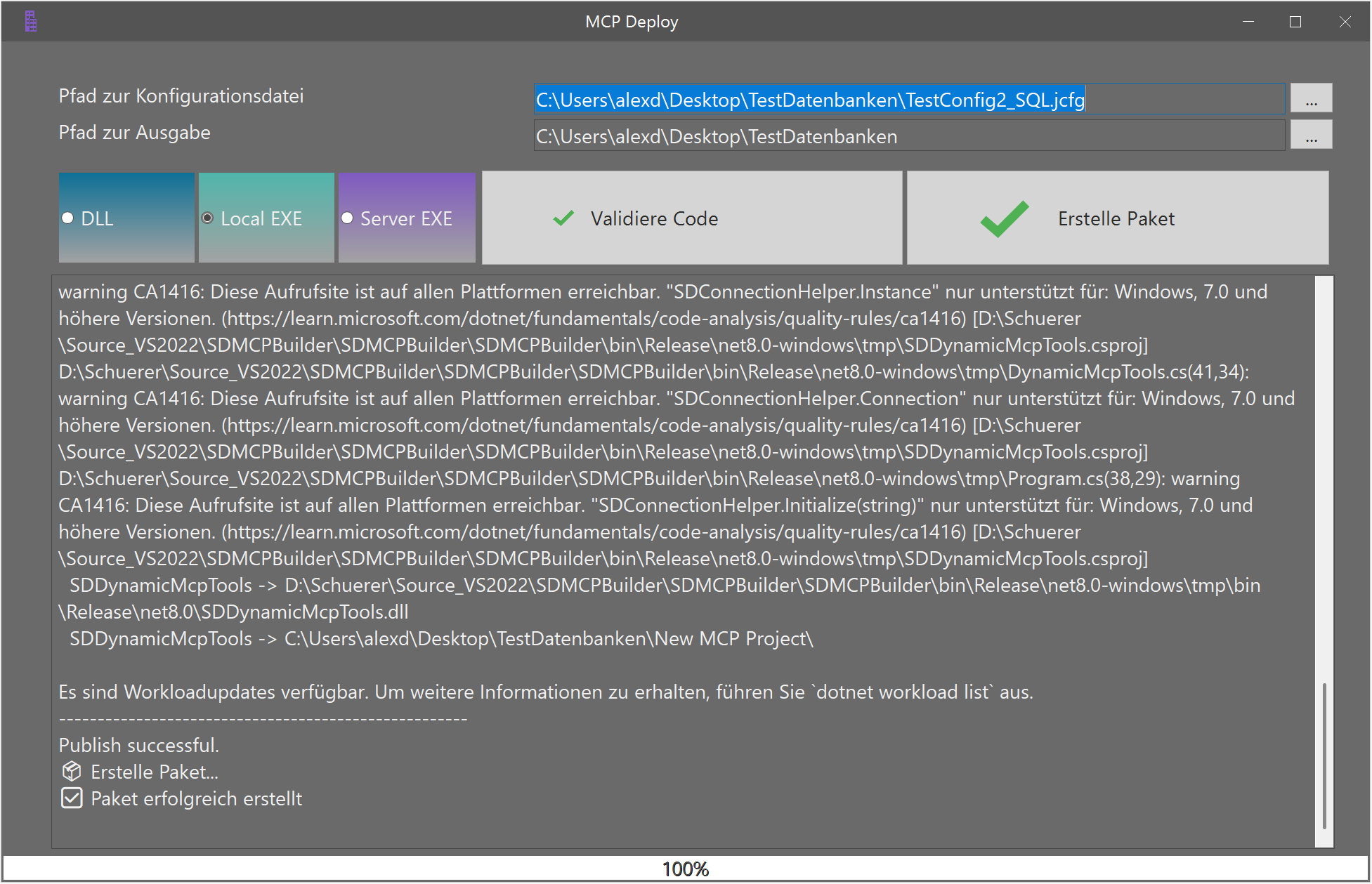The image size is (1372, 884).
Task: Click large green checkmark beside Erstelle Paket
Action: (1005, 218)
